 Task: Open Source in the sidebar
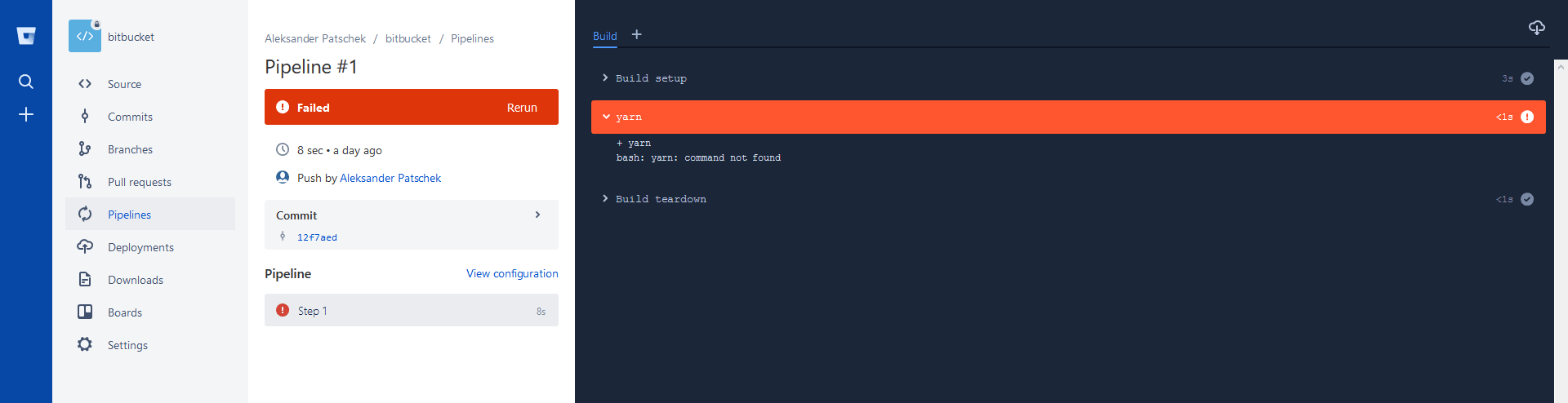(124, 84)
